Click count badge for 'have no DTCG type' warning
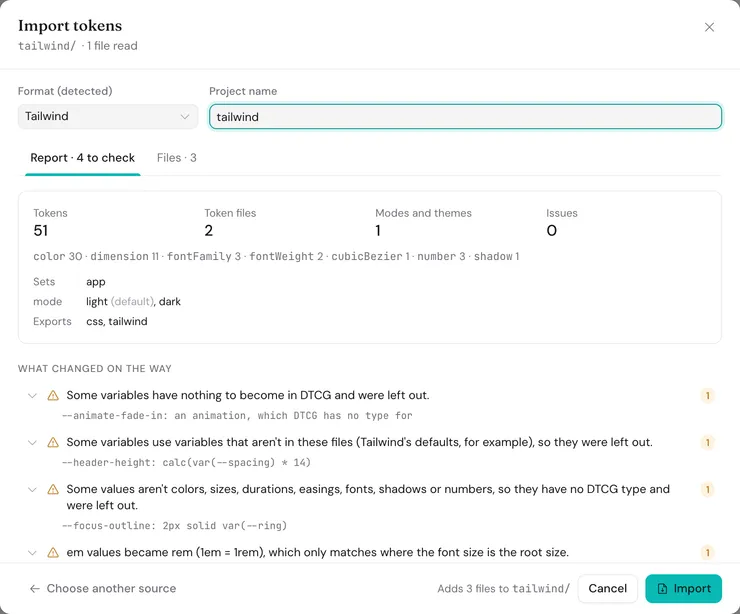The height and width of the screenshot is (614, 740). (707, 489)
